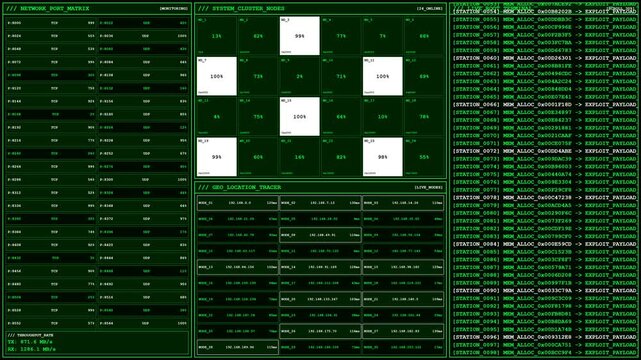Screen dimensions: 641x360
Task: Select highlighted cluster node ND_7
Action: tap(217, 76)
